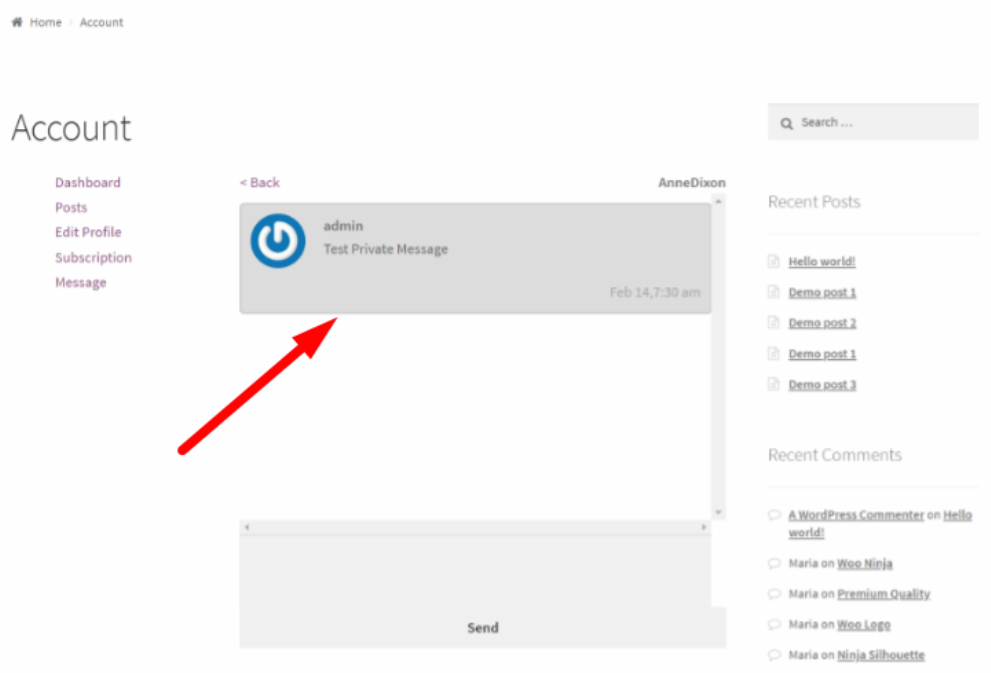Viewport: 991px width, 673px height.
Task: Click into the message reply text area
Action: coord(475,571)
